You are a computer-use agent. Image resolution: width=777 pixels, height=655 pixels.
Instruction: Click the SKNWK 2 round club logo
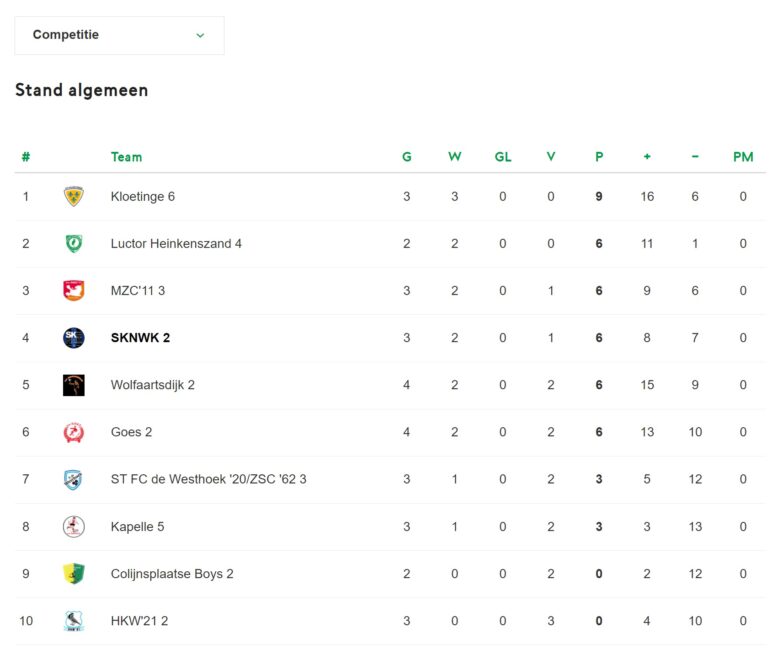click(74, 338)
